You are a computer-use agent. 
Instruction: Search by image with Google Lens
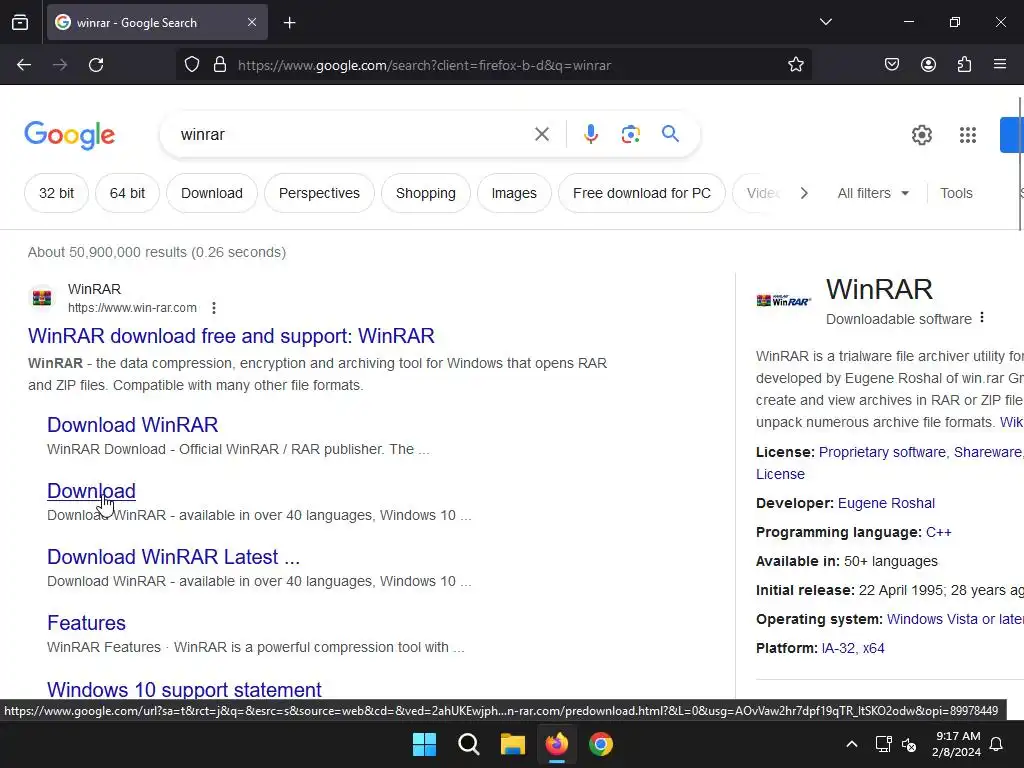point(630,135)
